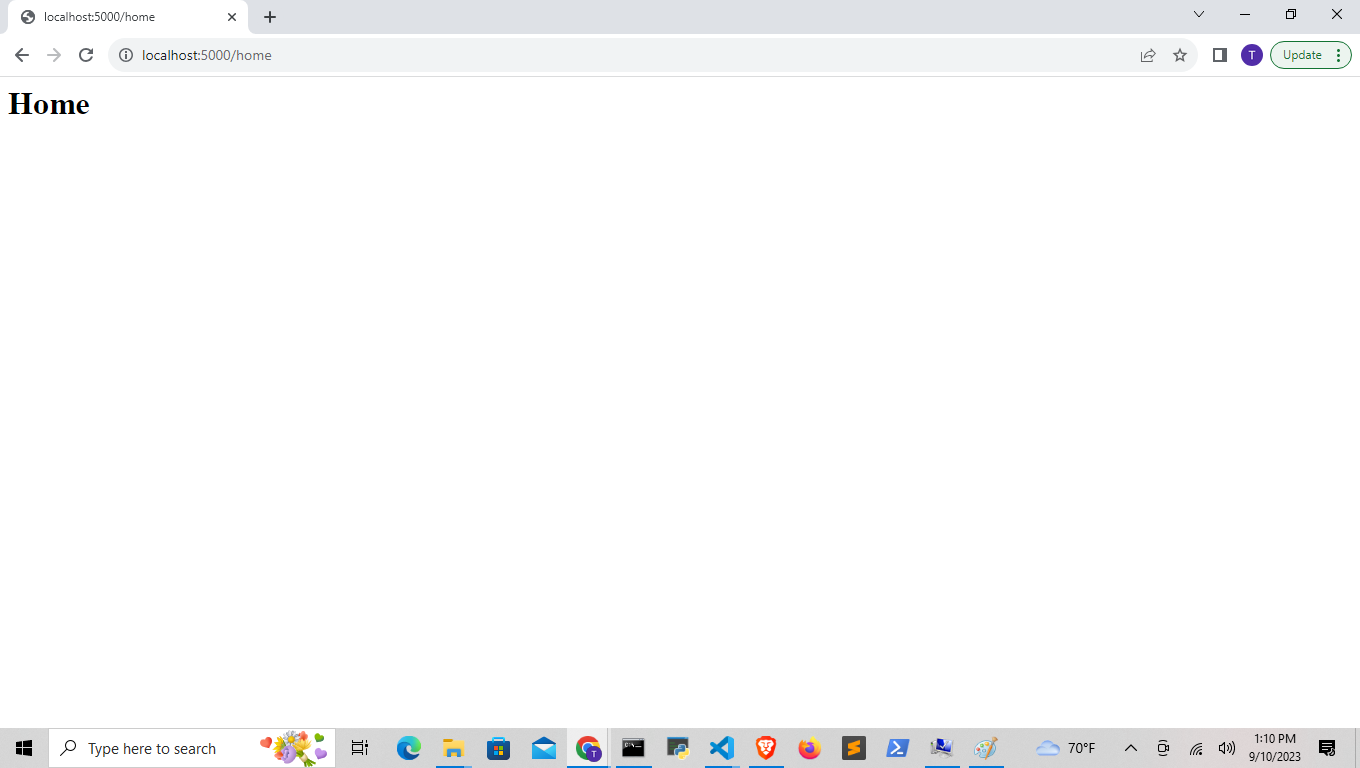The height and width of the screenshot is (768, 1360).
Task: Share this page icon
Action: tap(1148, 55)
